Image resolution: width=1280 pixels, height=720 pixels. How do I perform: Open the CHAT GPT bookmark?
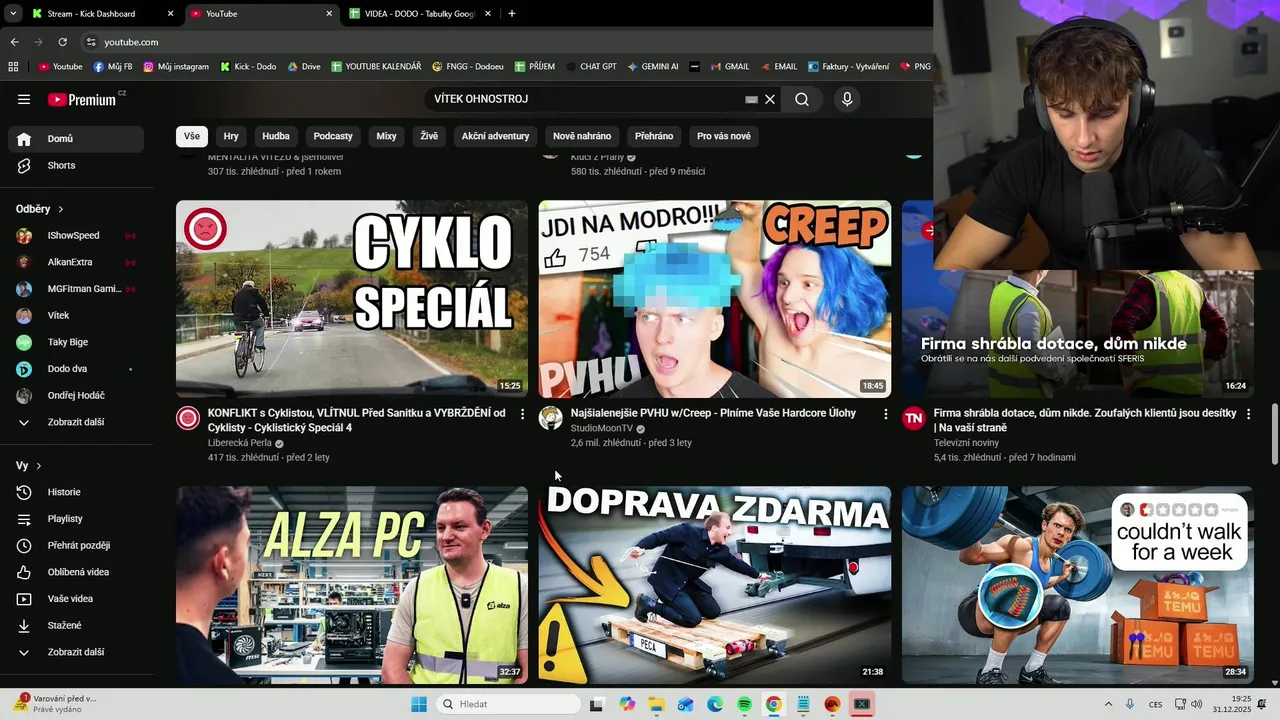click(591, 66)
